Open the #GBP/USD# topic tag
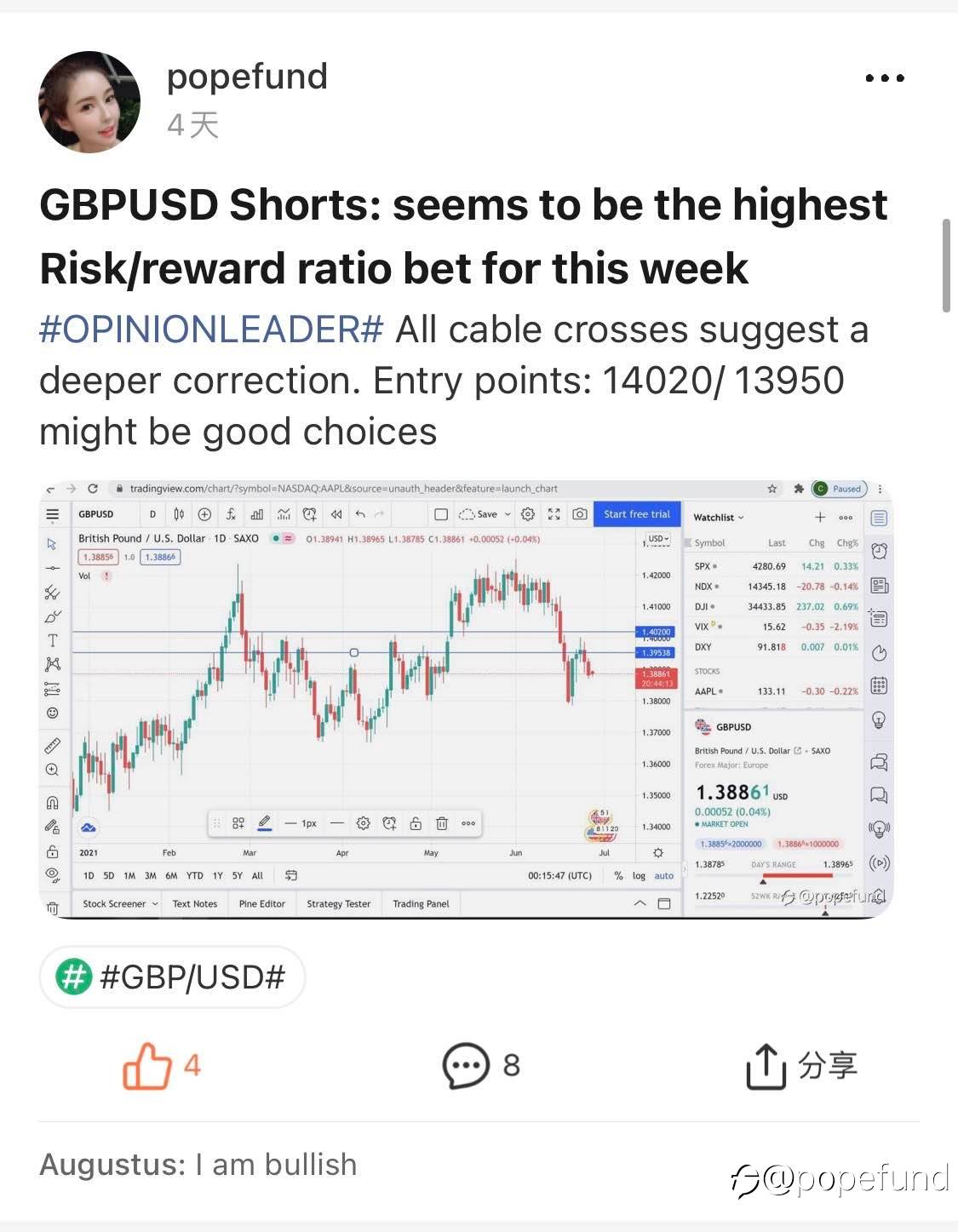Image resolution: width=958 pixels, height=1232 pixels. pyautogui.click(x=172, y=977)
